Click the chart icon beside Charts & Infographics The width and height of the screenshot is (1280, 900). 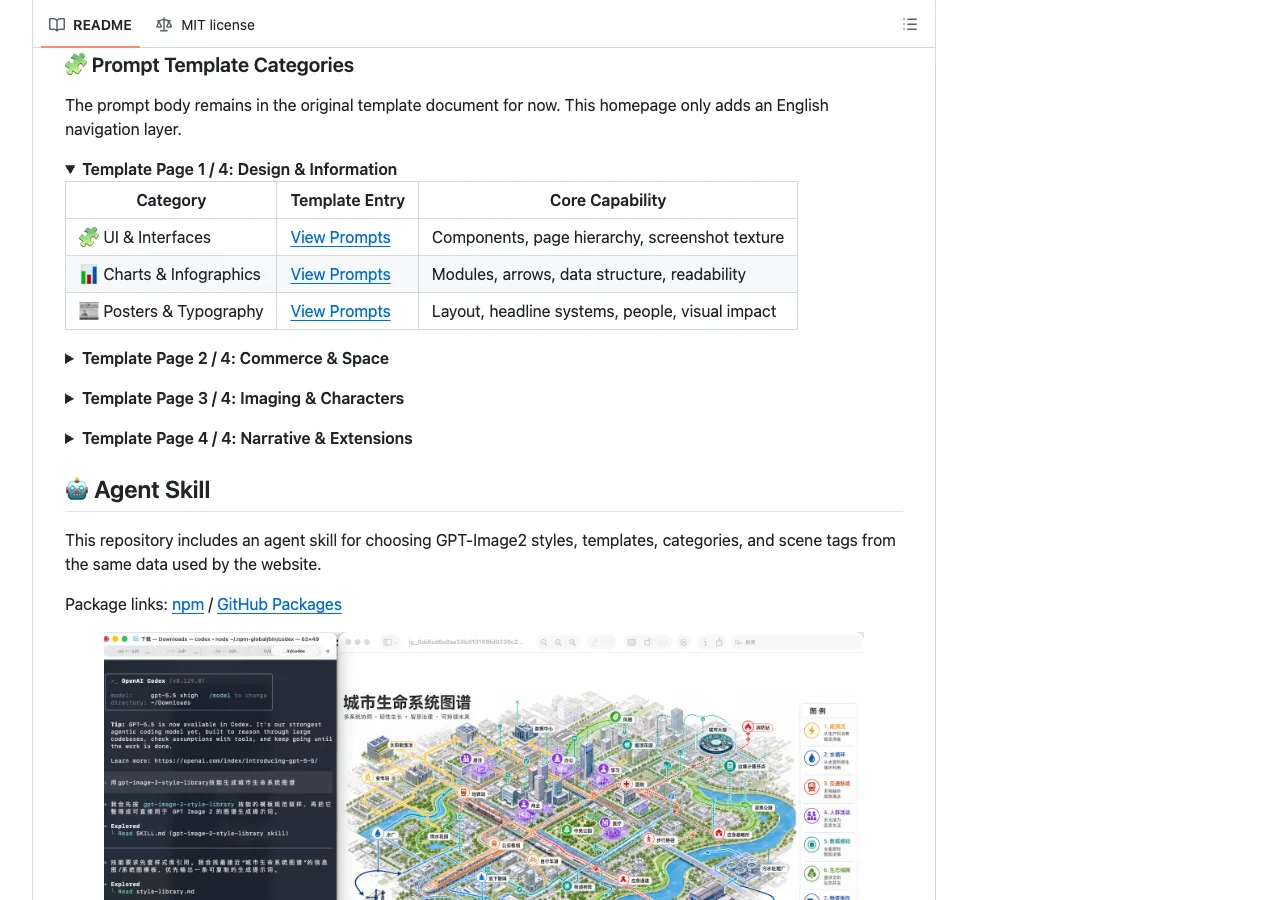[89, 274]
